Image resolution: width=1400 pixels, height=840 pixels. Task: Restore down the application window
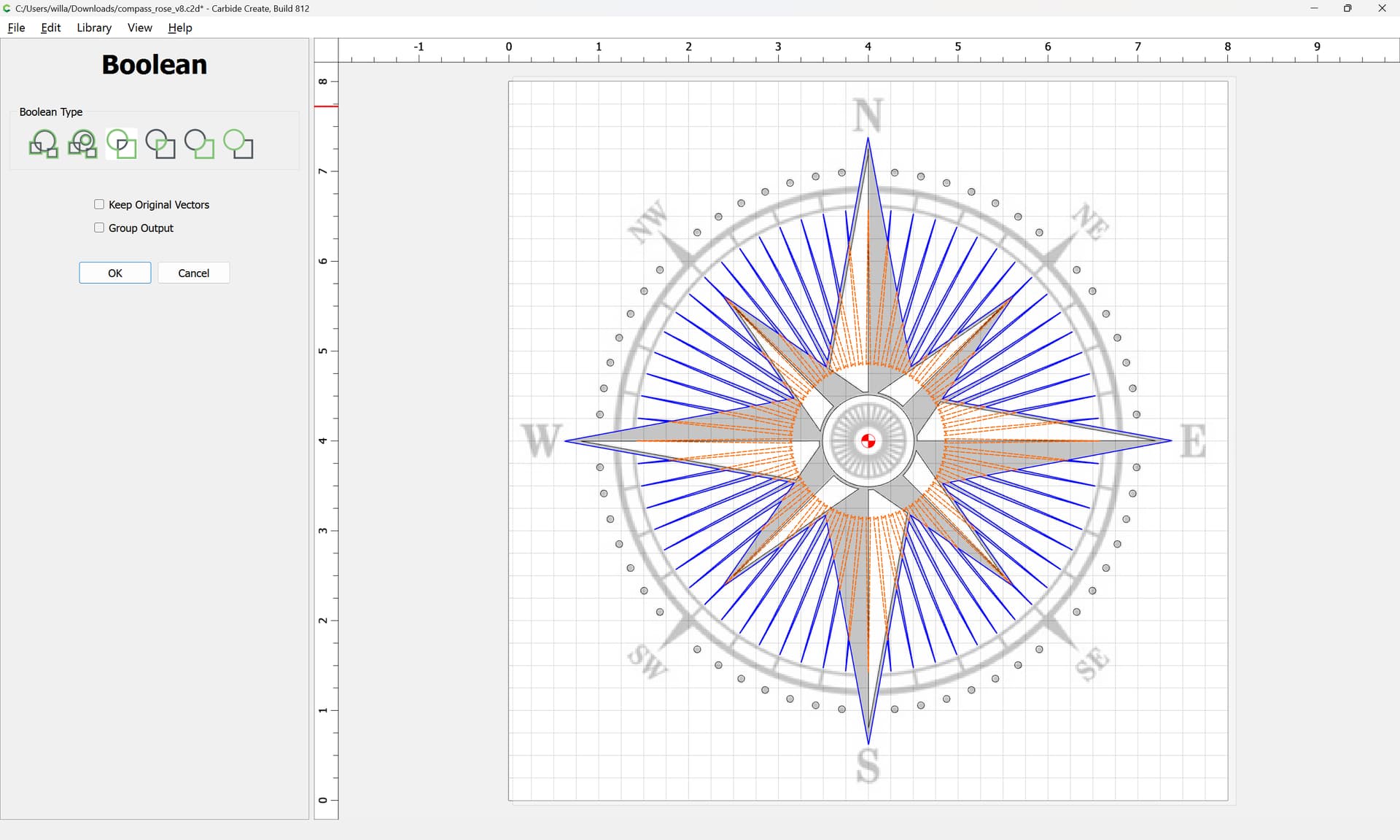(1347, 8)
